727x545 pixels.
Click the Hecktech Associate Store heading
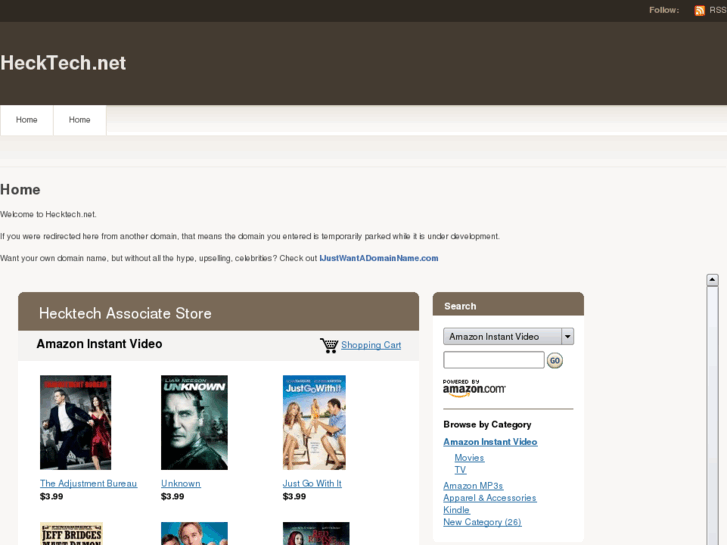(125, 314)
